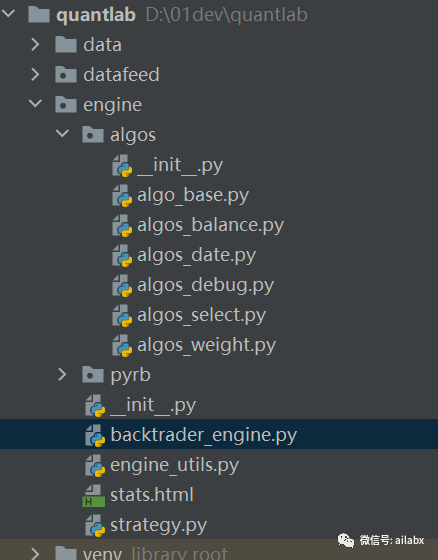Collapse the engine folder
This screenshot has height=560, width=438.
[35, 104]
